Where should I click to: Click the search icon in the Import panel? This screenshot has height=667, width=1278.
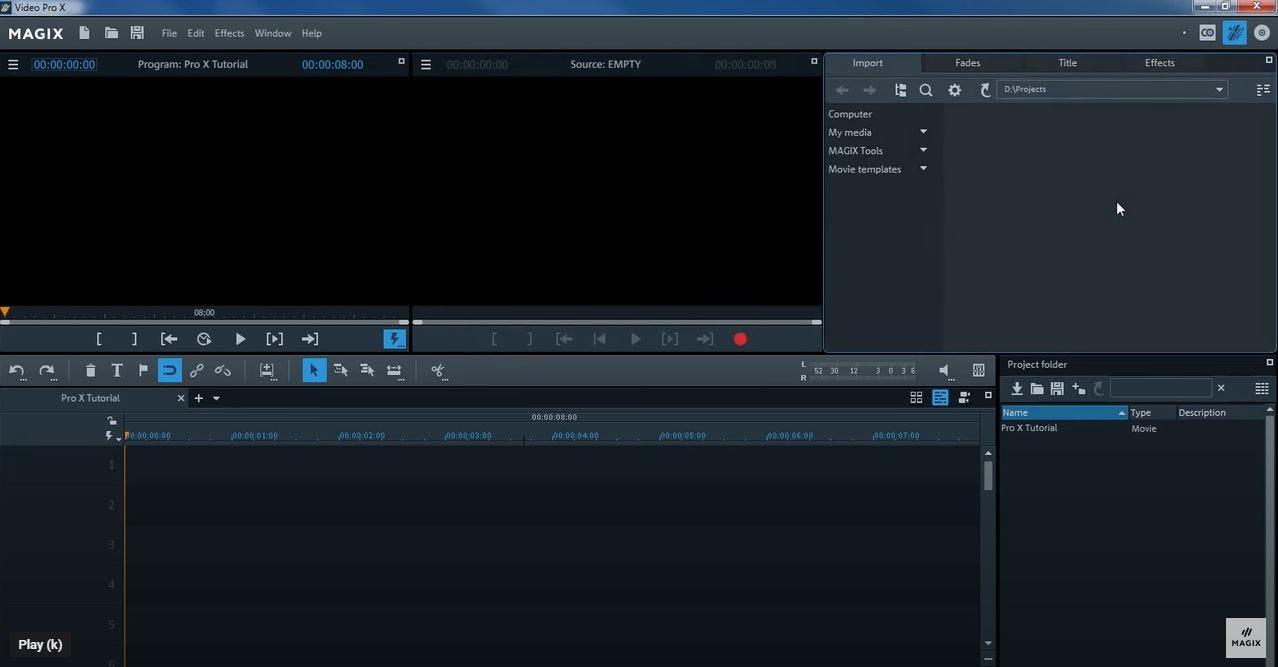[x=926, y=90]
